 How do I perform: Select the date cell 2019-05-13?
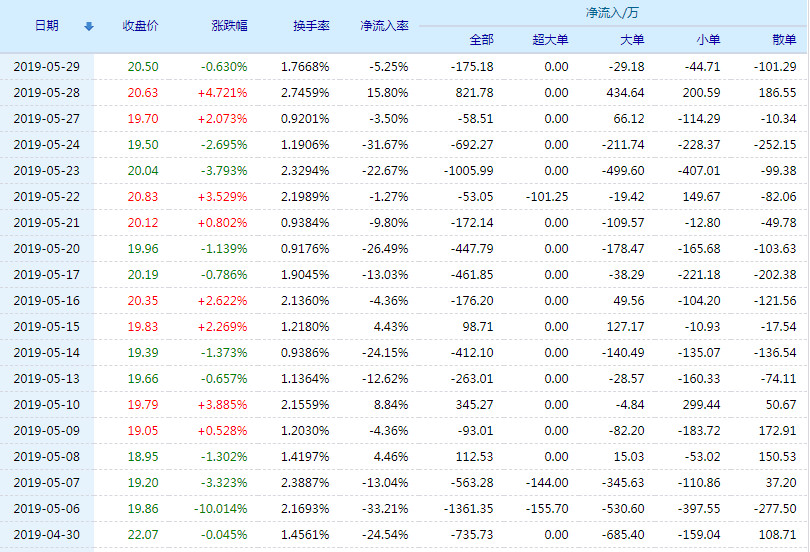46,378
